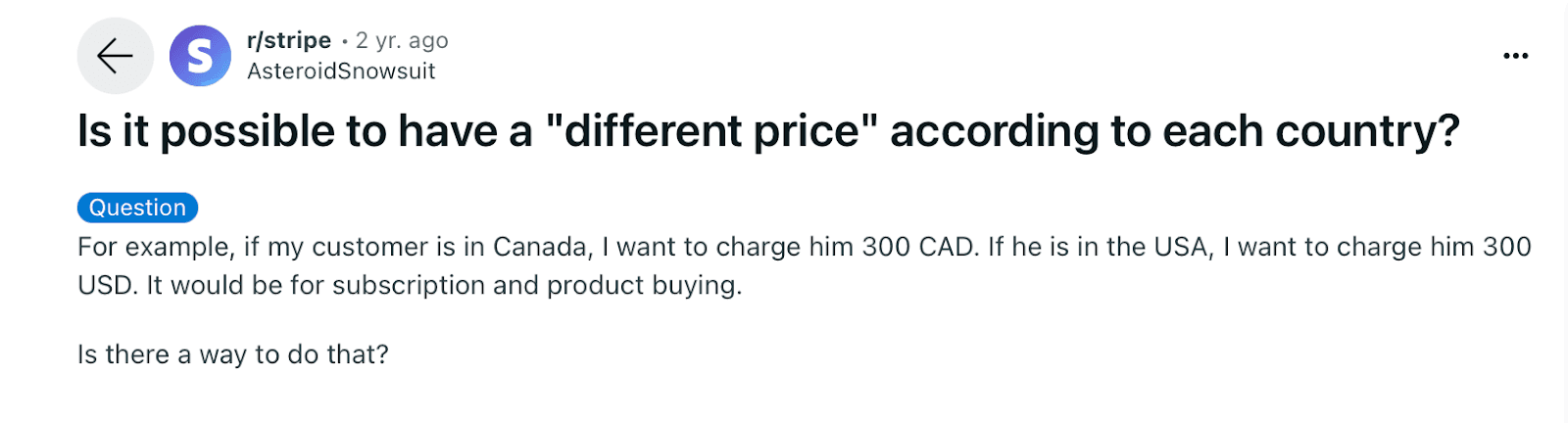Click the word "Canada," in post body

coord(543,247)
